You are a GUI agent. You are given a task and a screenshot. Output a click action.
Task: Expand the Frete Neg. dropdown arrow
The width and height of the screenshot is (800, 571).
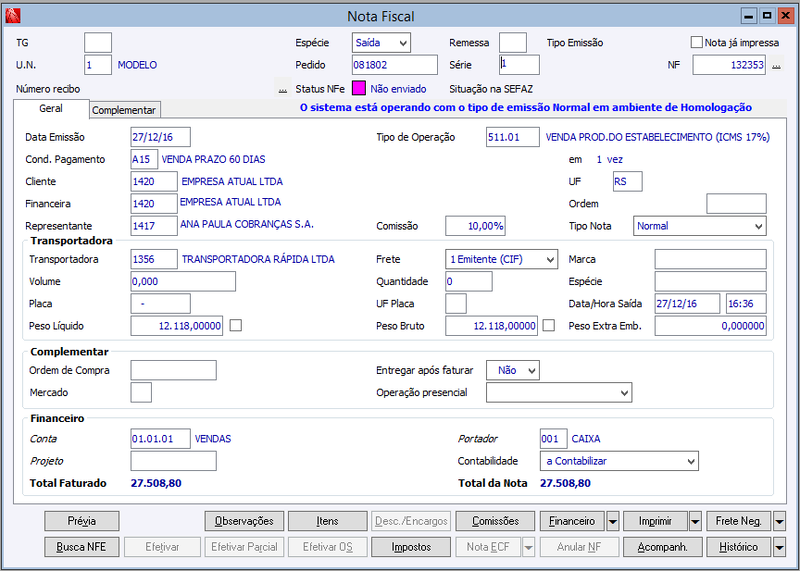pyautogui.click(x=779, y=522)
